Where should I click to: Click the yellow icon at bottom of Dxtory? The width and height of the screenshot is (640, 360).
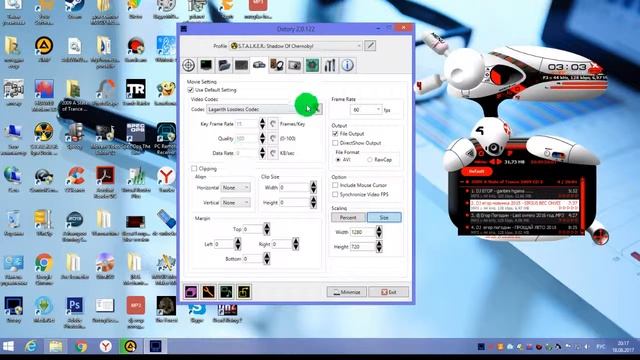point(244,292)
